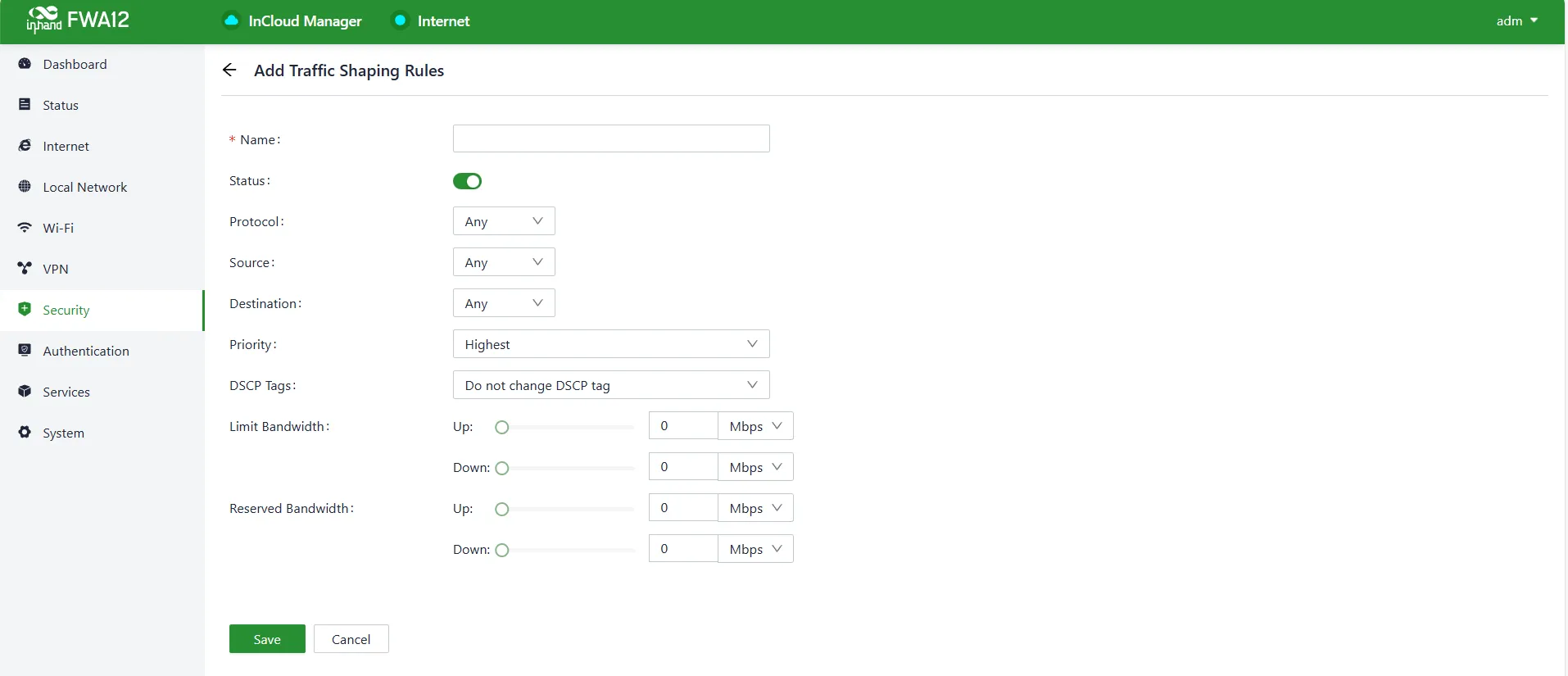Click the Reserved Bandwidth Down slider handle
The height and width of the screenshot is (676, 1568).
tap(502, 550)
